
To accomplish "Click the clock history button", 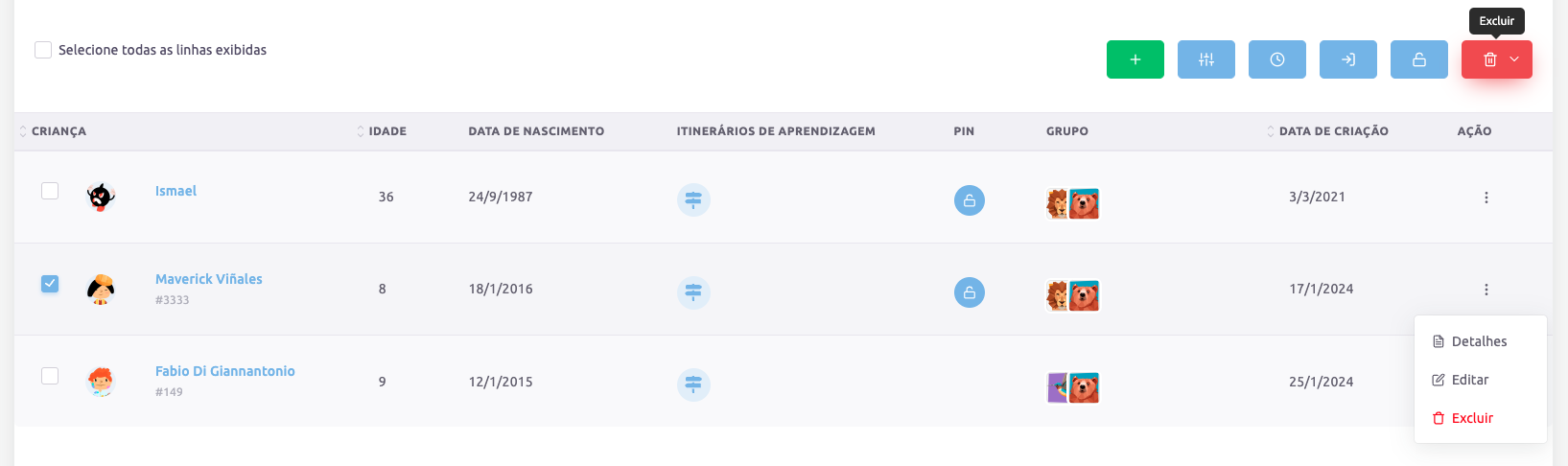I will pos(1276,59).
